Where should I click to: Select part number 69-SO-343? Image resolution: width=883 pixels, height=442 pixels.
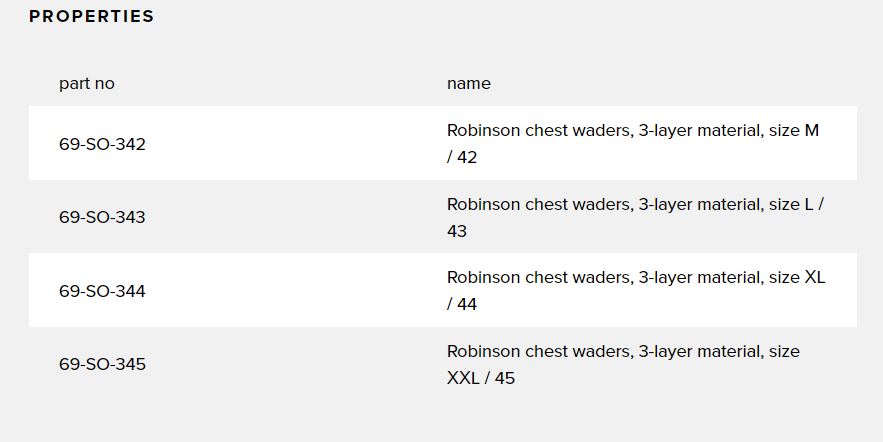pyautogui.click(x=102, y=217)
